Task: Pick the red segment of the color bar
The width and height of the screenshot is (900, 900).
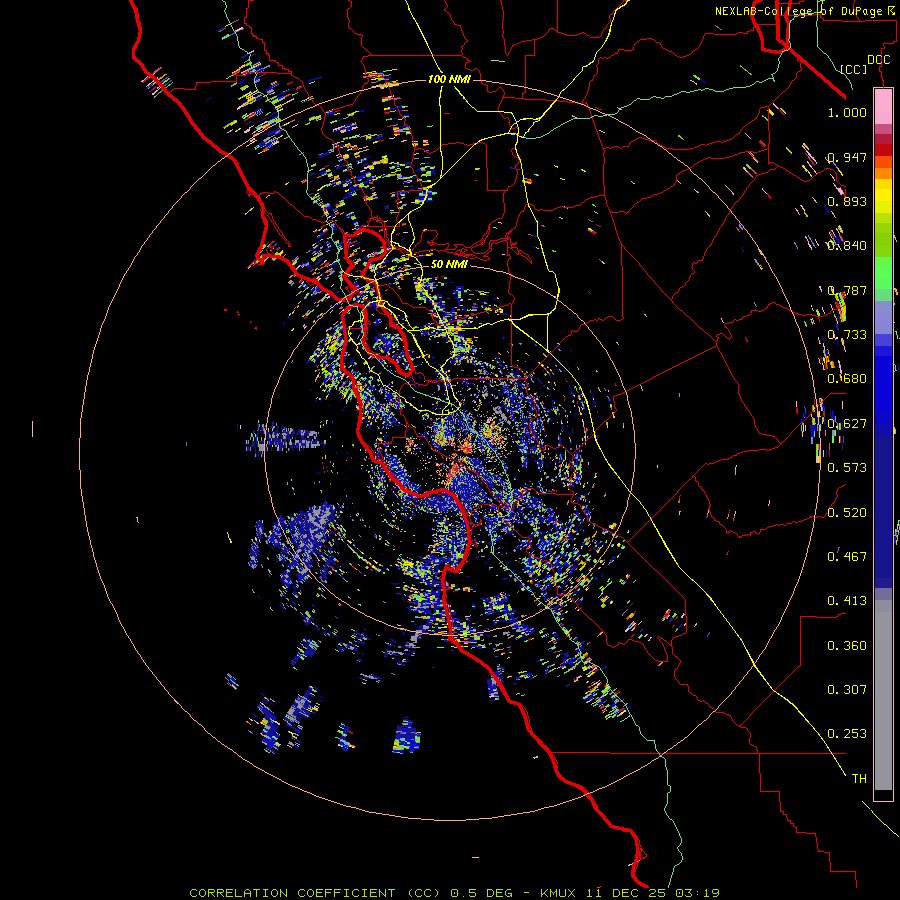Action: coord(883,150)
